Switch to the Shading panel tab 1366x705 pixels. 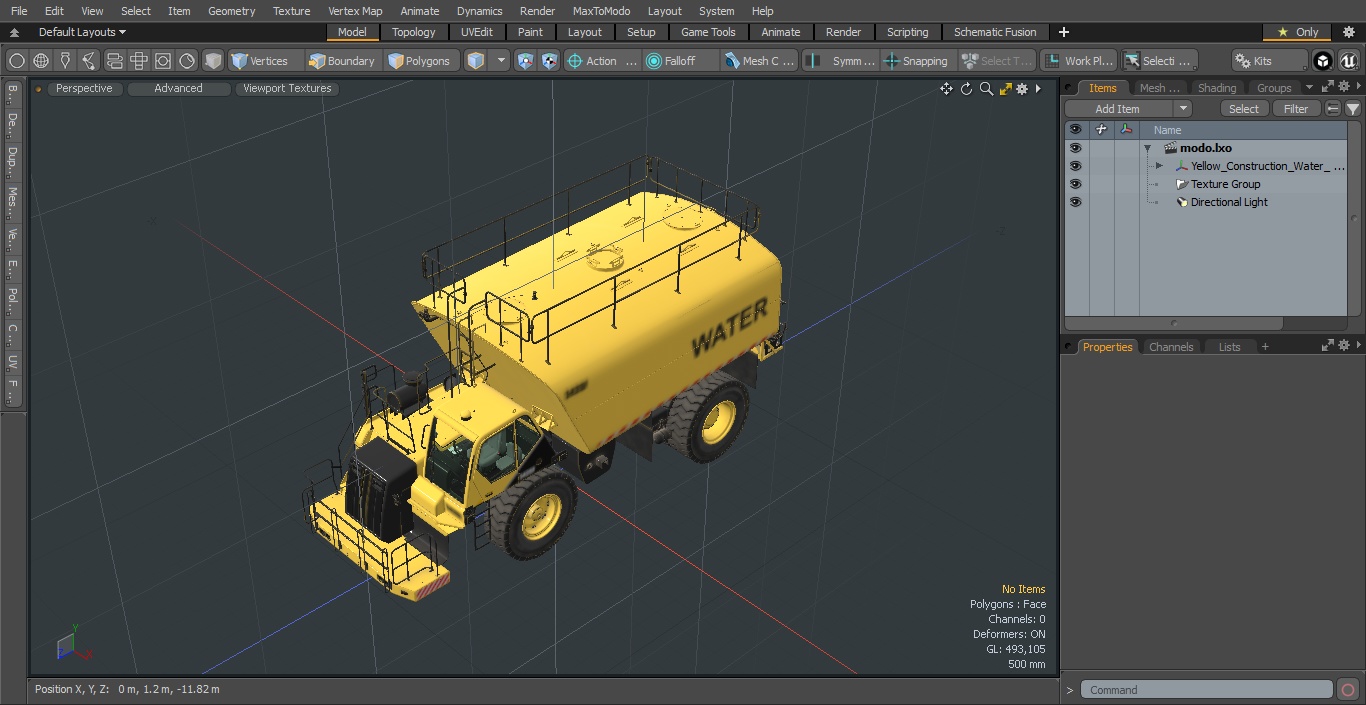(x=1217, y=88)
